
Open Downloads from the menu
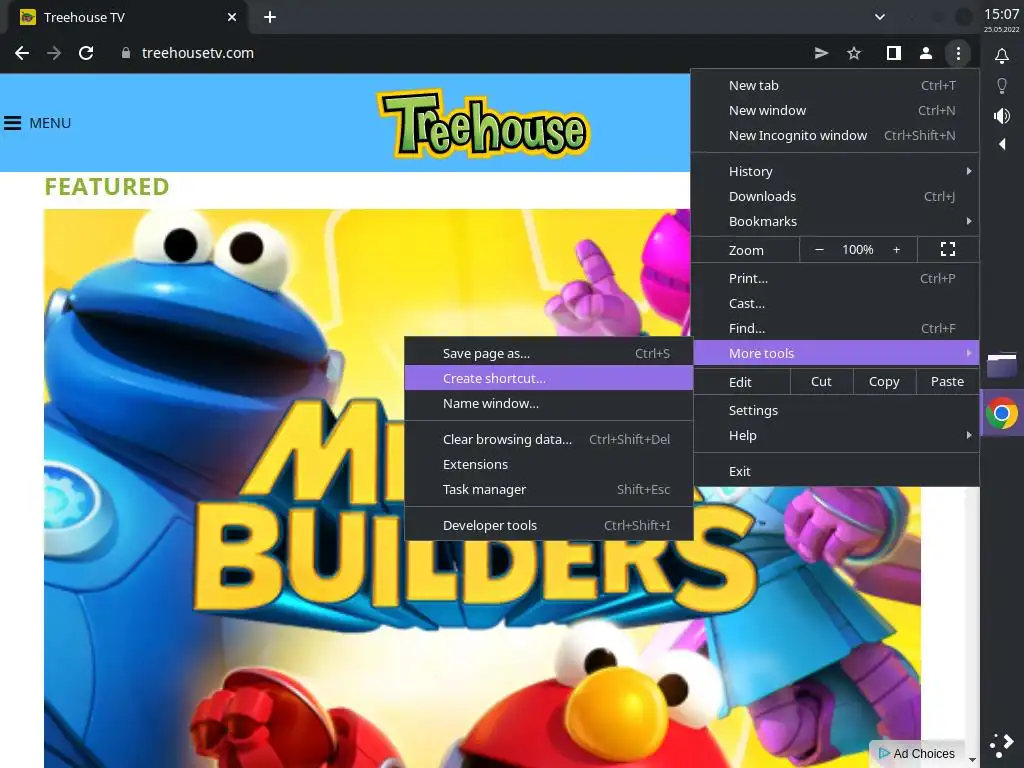(835, 196)
